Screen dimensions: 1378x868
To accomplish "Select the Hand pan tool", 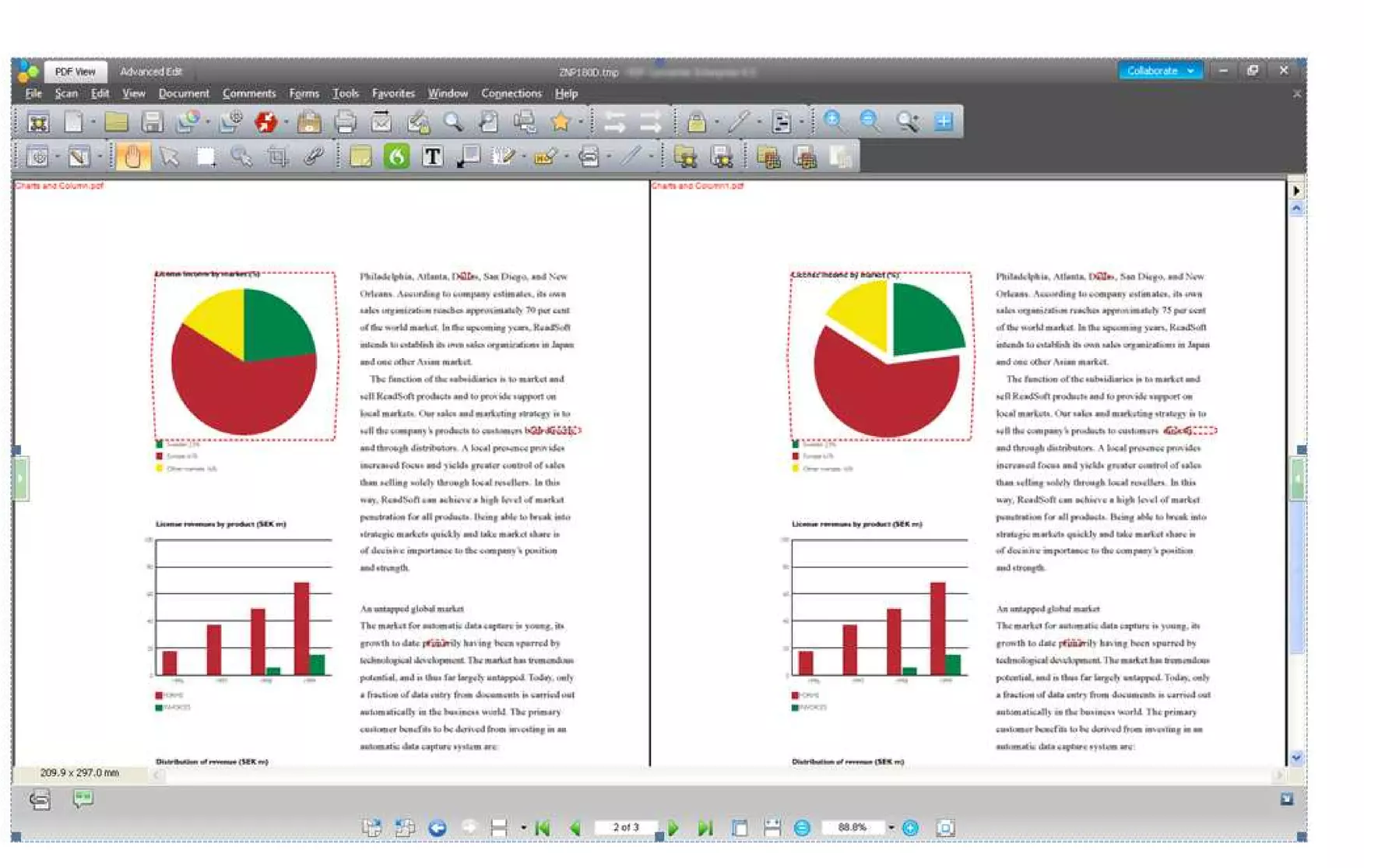I will [x=133, y=156].
